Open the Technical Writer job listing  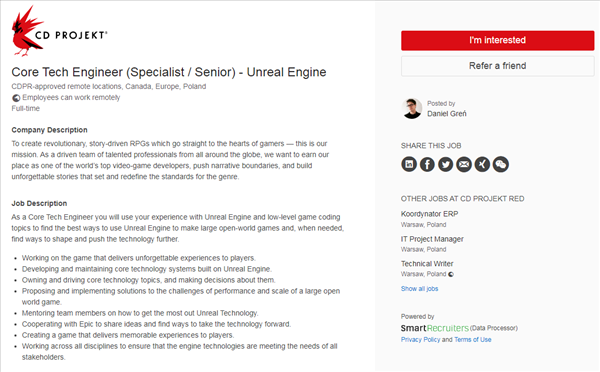[x=427, y=264]
